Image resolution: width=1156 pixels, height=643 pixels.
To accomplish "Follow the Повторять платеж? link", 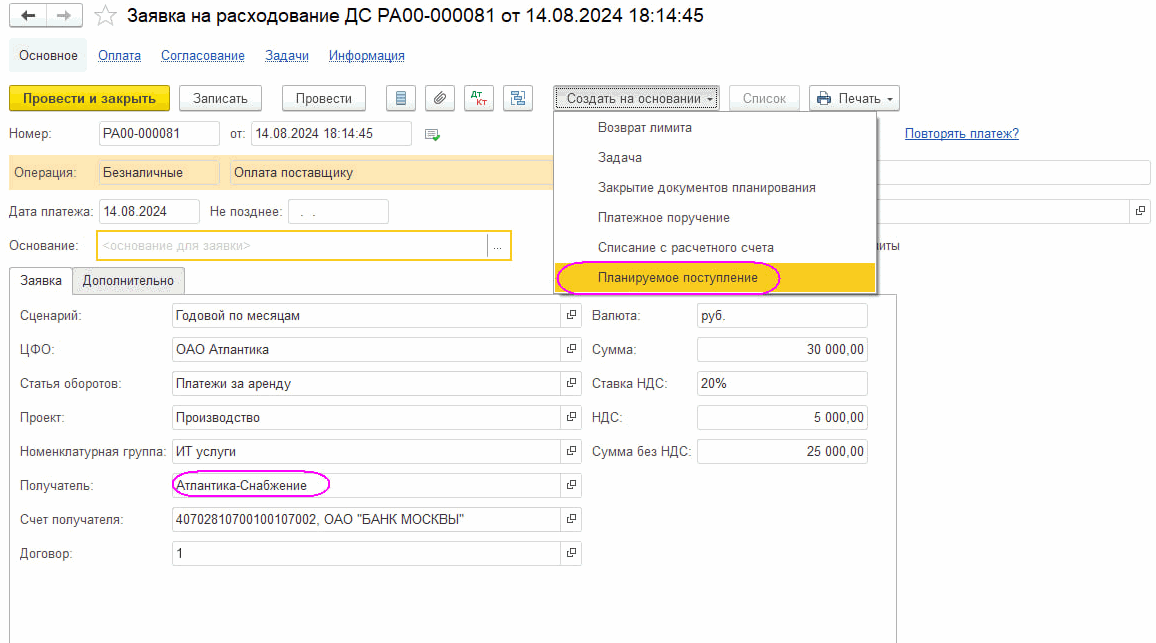I will click(x=961, y=134).
